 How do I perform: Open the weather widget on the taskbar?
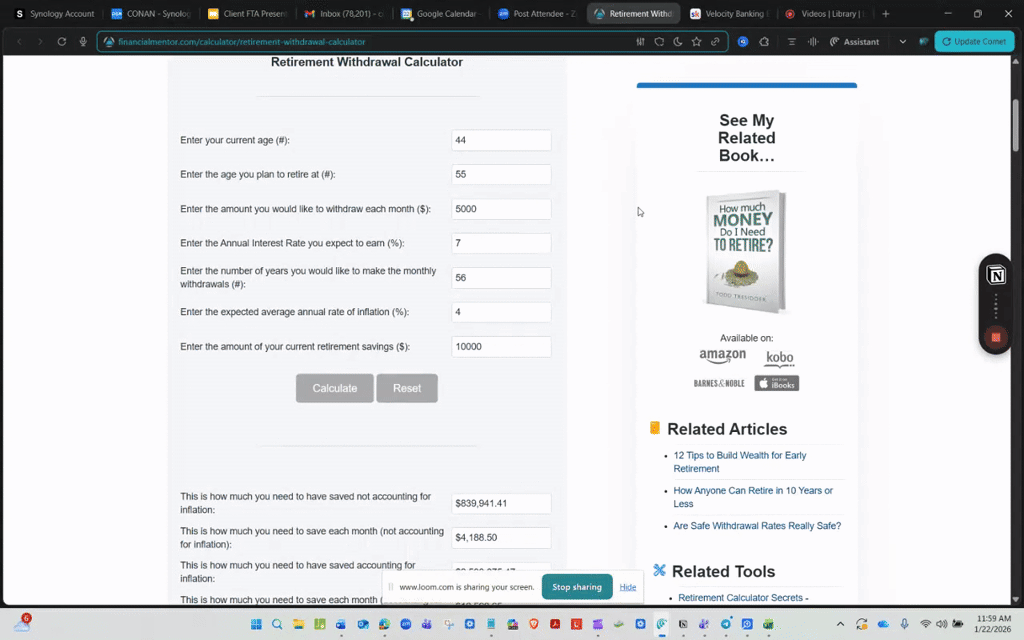coord(22,623)
